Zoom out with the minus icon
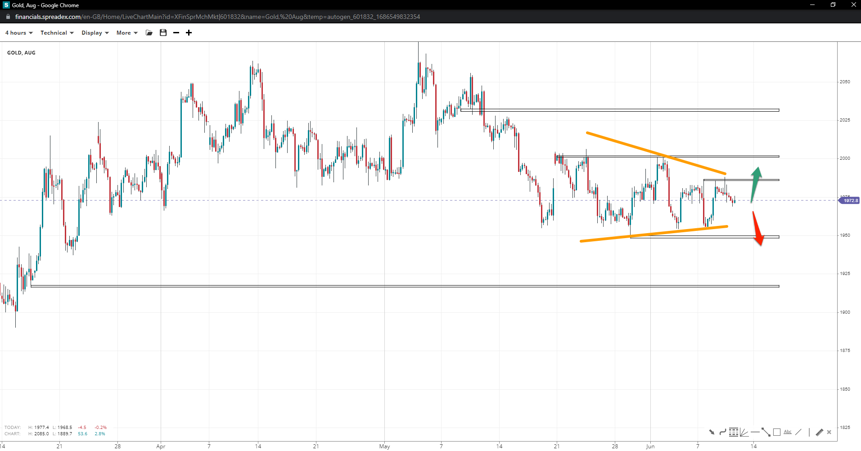The height and width of the screenshot is (451, 861). (176, 33)
